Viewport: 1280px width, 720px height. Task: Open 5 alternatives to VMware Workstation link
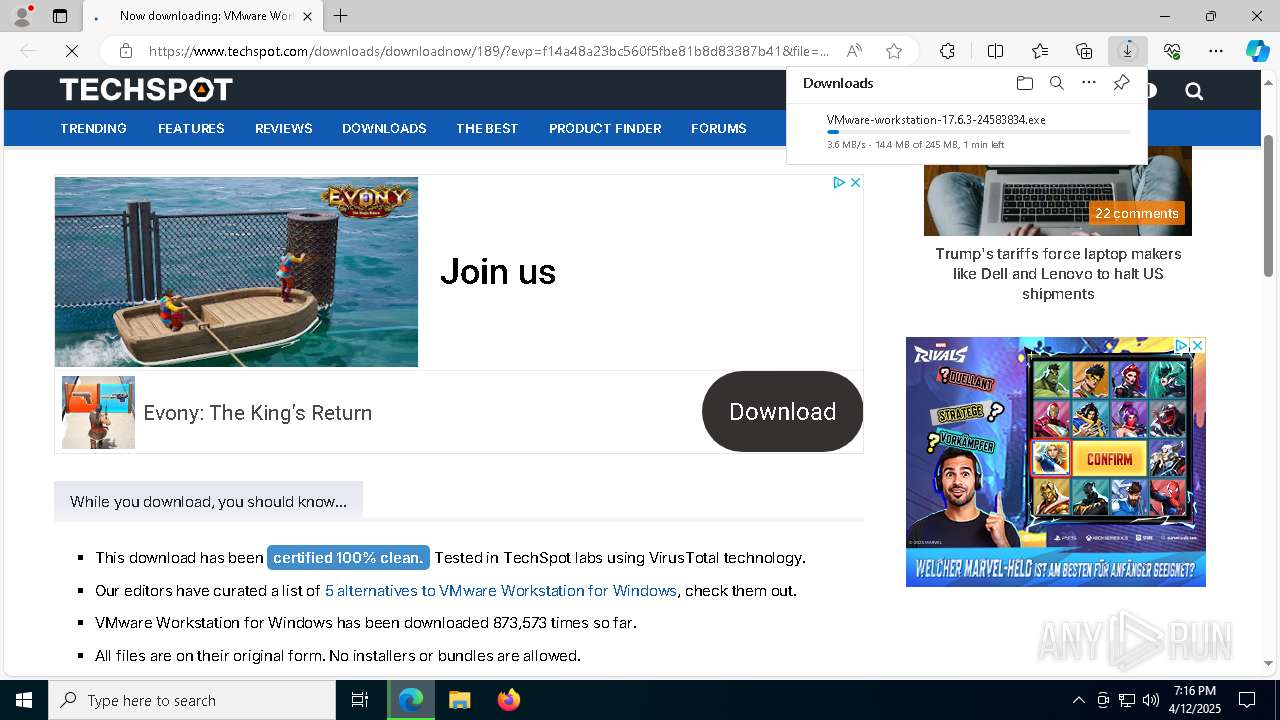point(501,590)
